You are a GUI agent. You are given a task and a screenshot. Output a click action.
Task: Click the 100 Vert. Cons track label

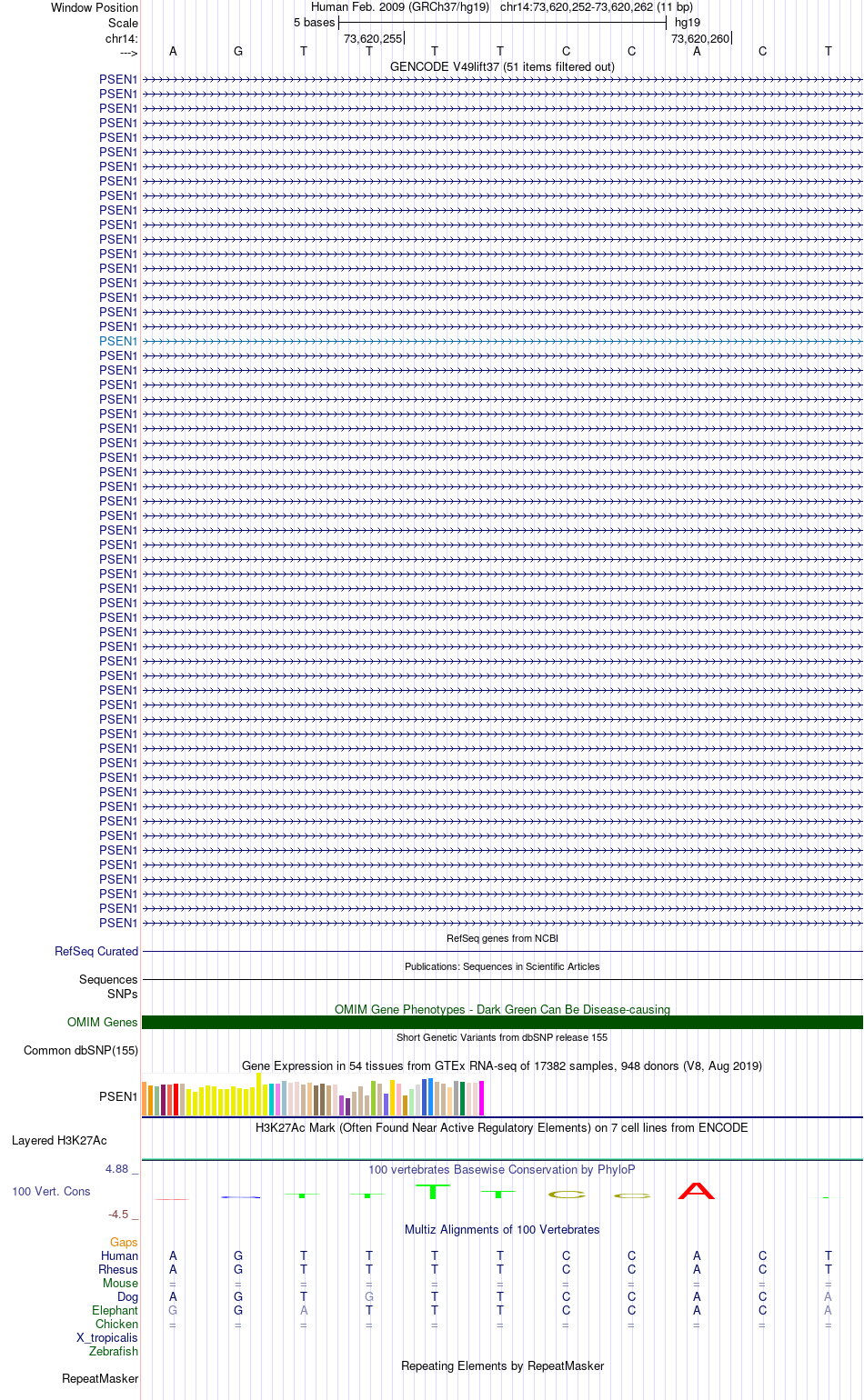(x=51, y=1191)
